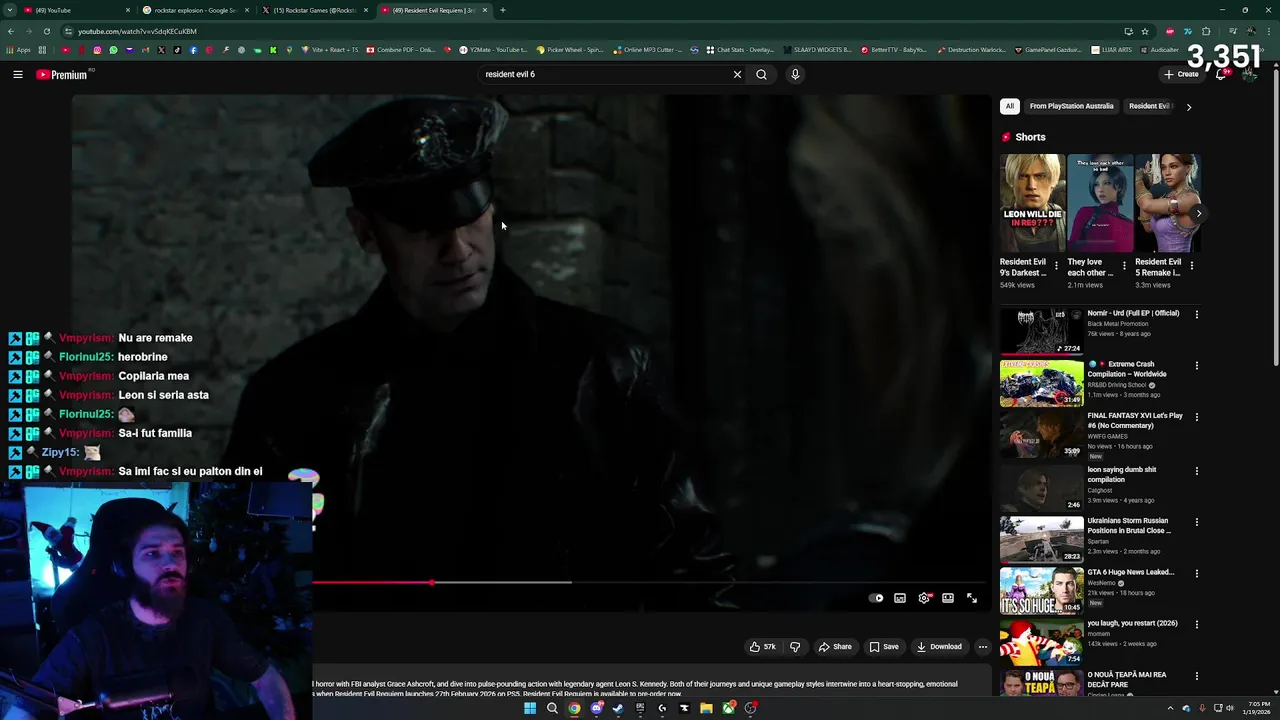Select the Resident Evil filter chip

[x=1149, y=106]
